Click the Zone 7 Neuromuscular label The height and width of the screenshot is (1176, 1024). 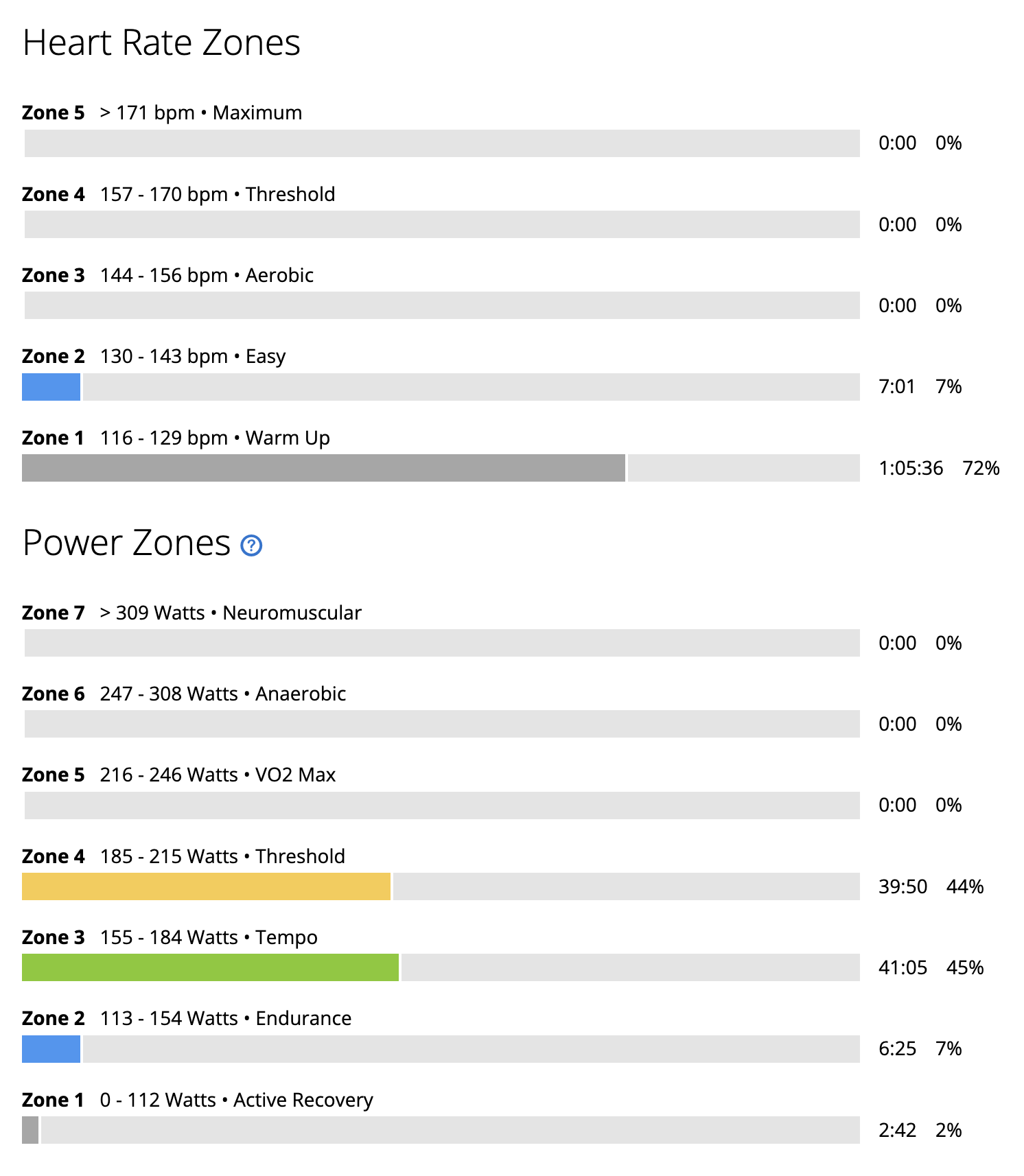click(x=191, y=613)
